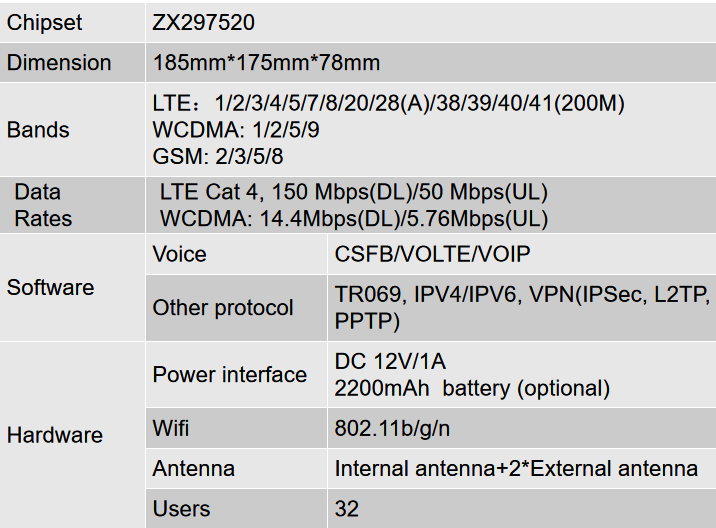
Task: Click the Power interface label
Action: point(230,375)
